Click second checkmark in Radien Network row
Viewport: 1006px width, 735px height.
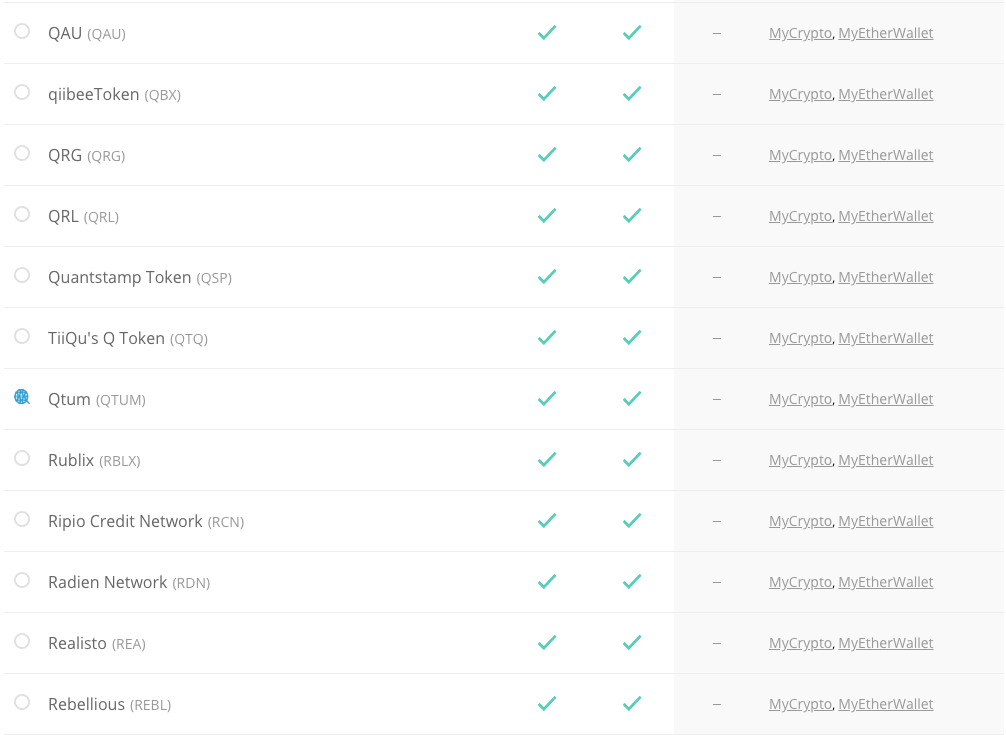(632, 582)
